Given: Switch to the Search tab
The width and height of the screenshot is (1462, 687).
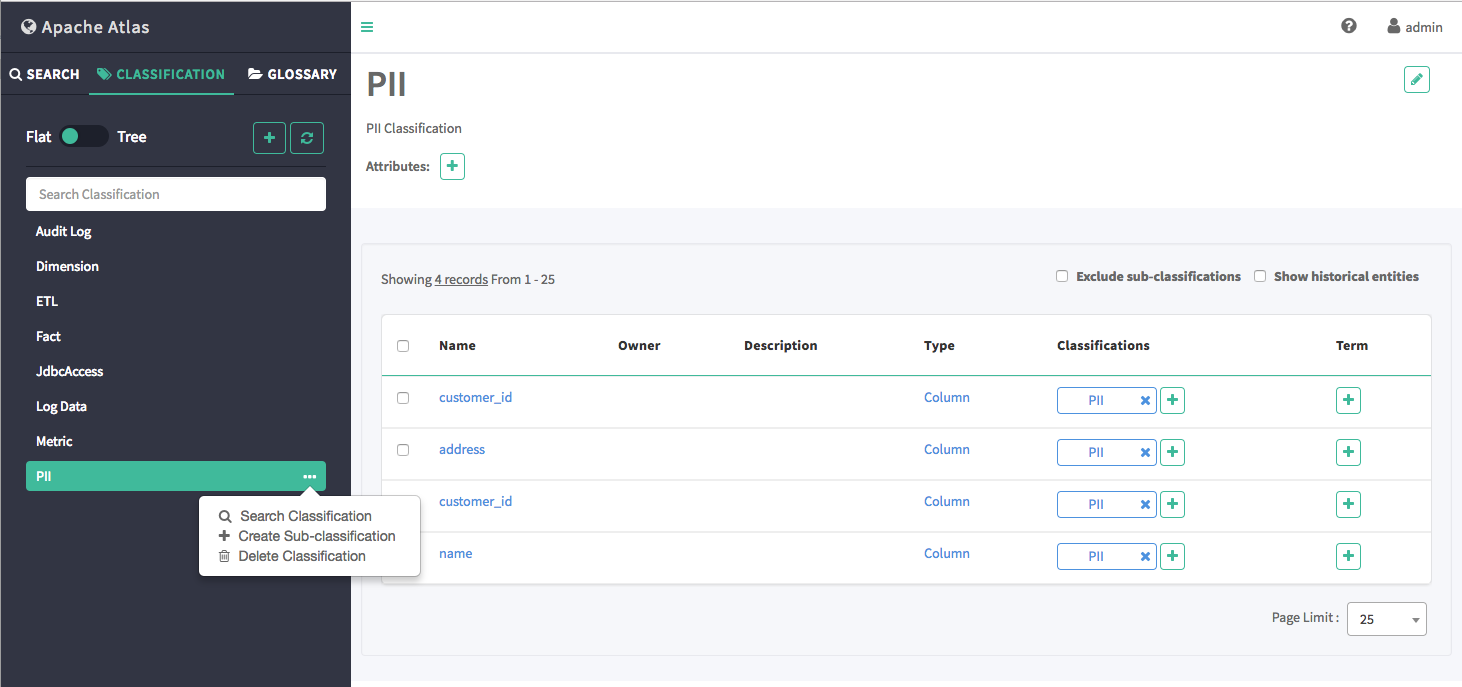Looking at the screenshot, I should [44, 74].
